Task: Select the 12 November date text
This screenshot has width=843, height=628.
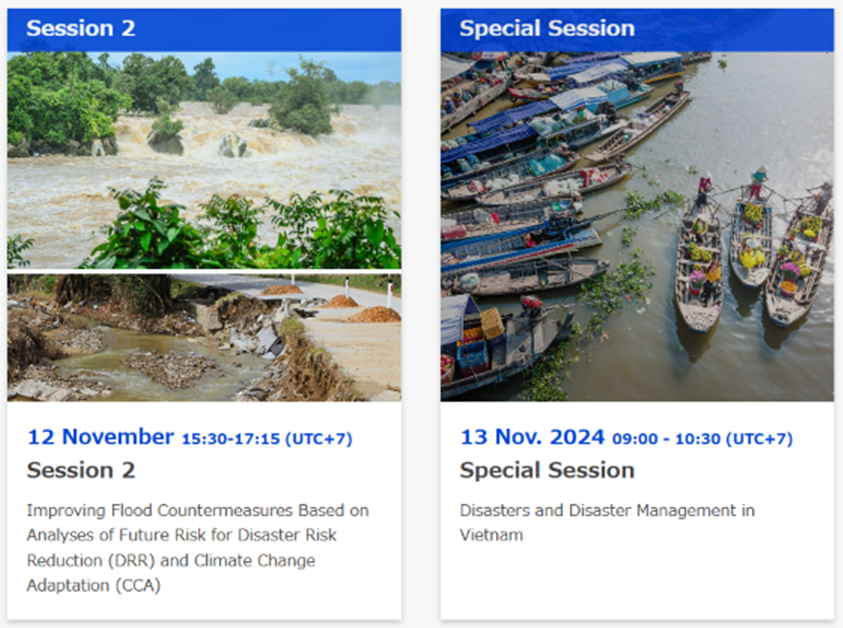Action: coord(101,437)
